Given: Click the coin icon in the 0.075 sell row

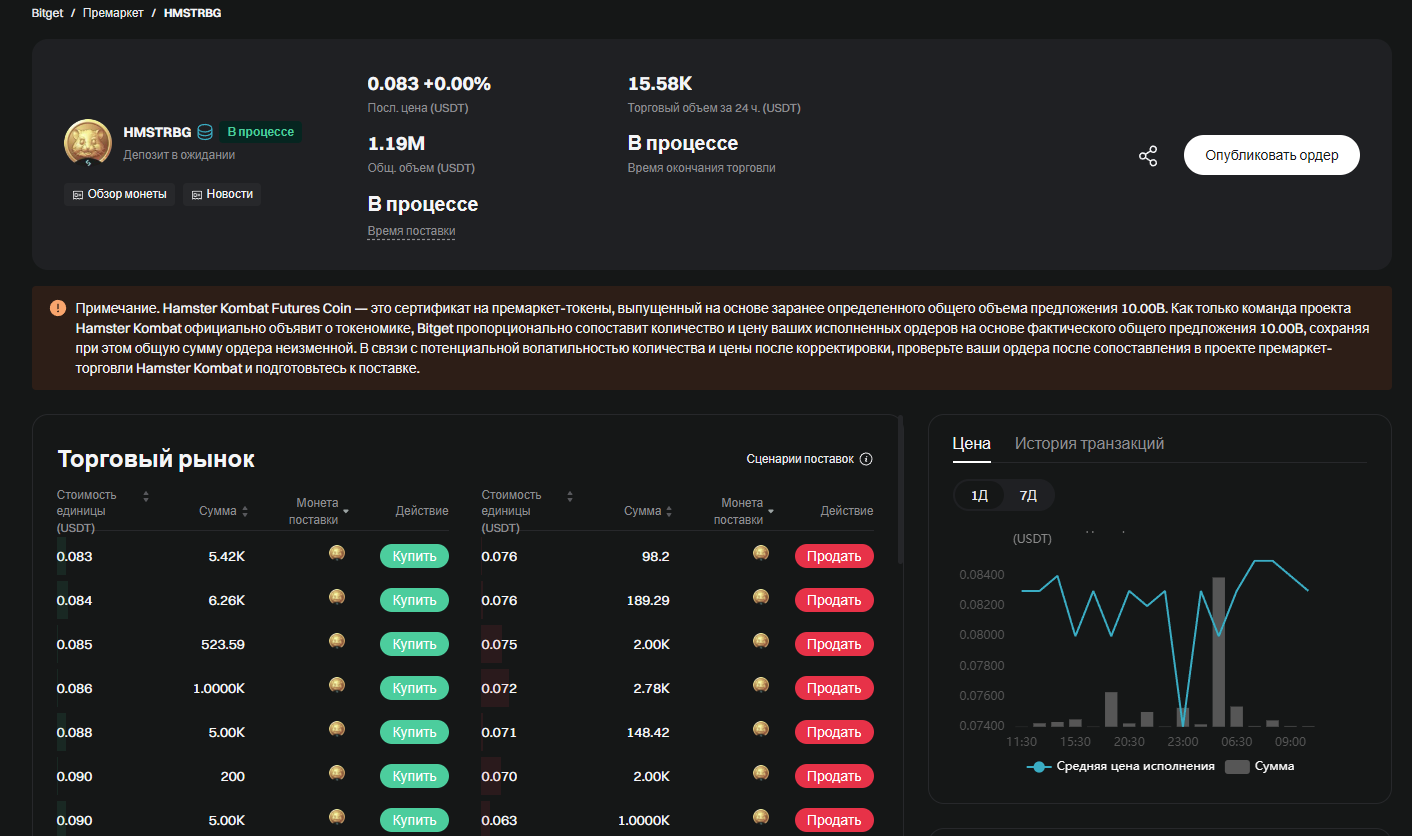Looking at the screenshot, I should 761,641.
